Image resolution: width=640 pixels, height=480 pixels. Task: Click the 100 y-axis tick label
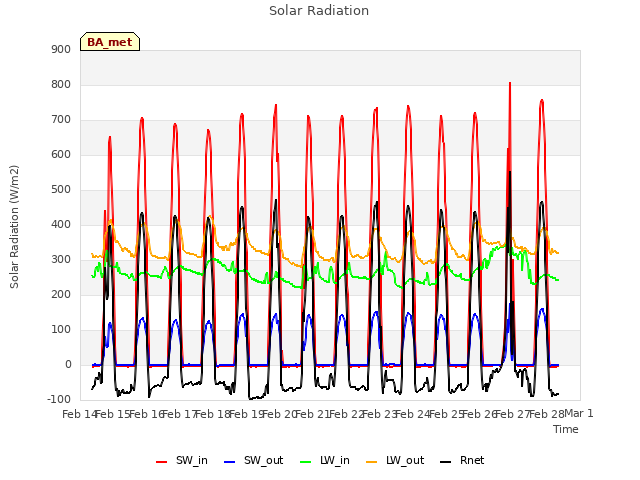(x=61, y=330)
